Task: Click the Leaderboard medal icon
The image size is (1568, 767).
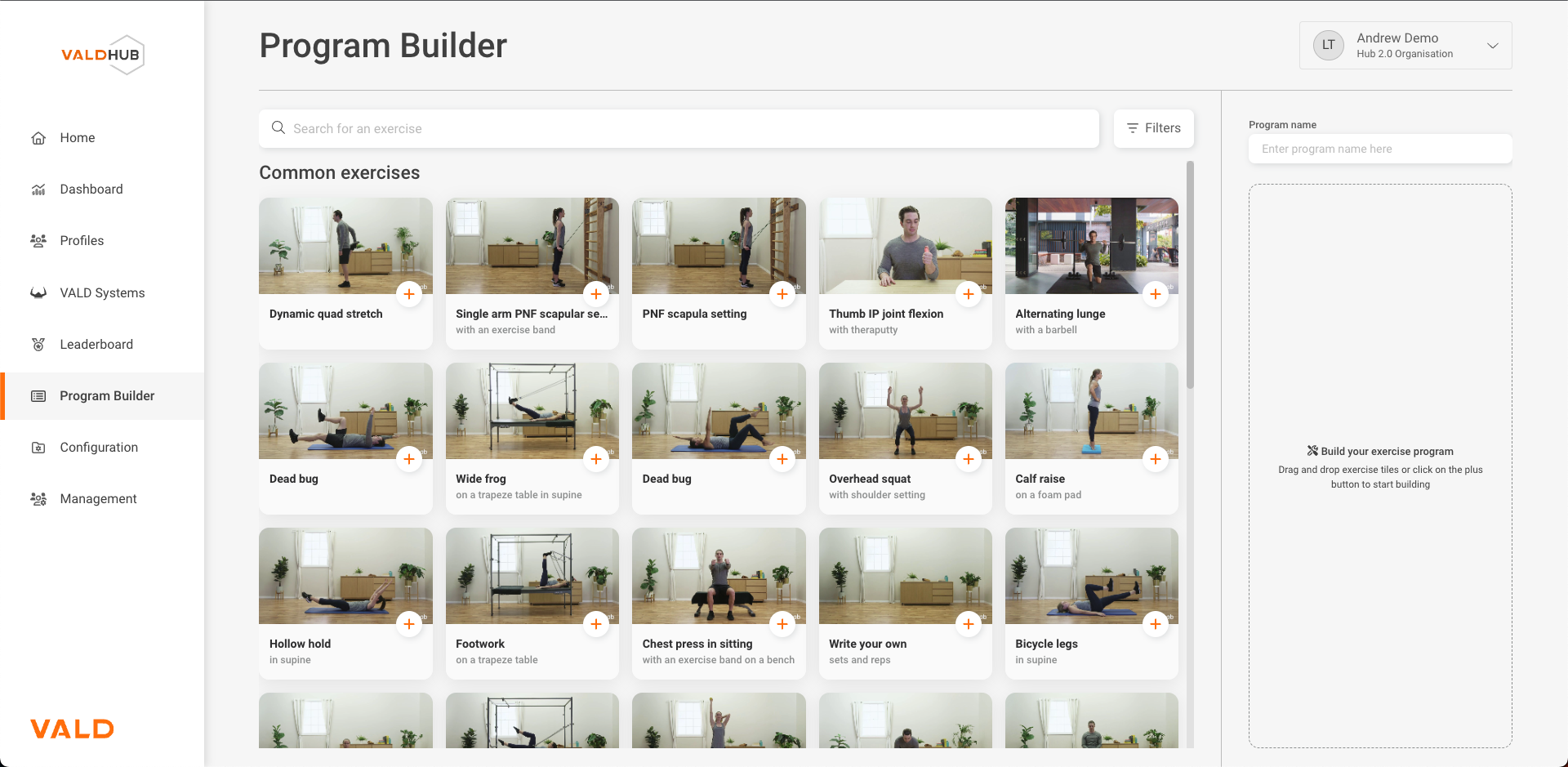Action: click(x=38, y=345)
